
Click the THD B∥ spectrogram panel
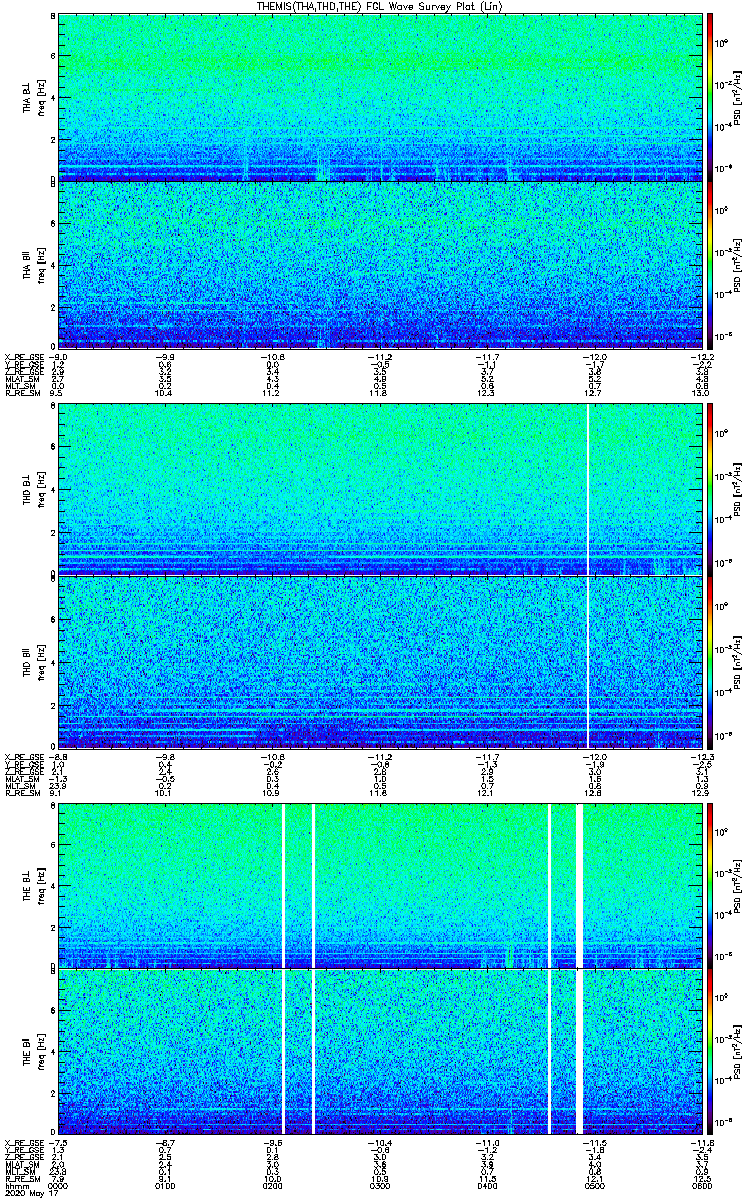click(x=378, y=662)
